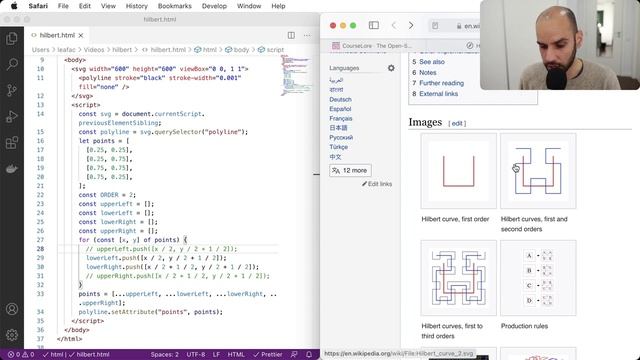The width and height of the screenshot is (640, 360).
Task: Open the Docker view in the activity bar
Action: pos(12,169)
